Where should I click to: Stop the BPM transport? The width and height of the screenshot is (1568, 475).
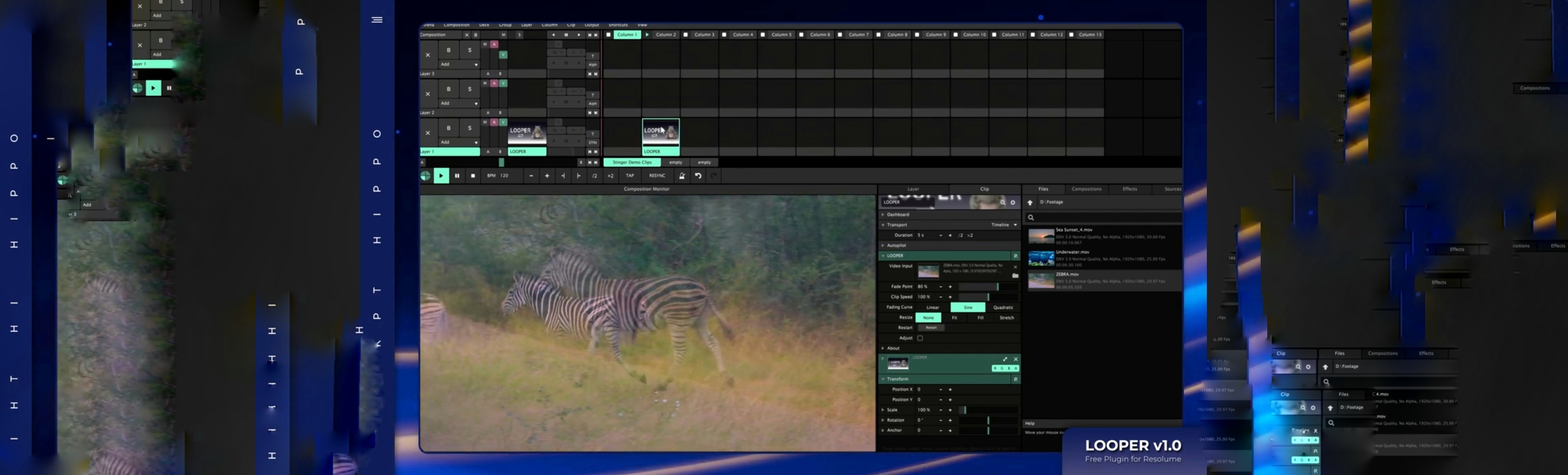[473, 176]
